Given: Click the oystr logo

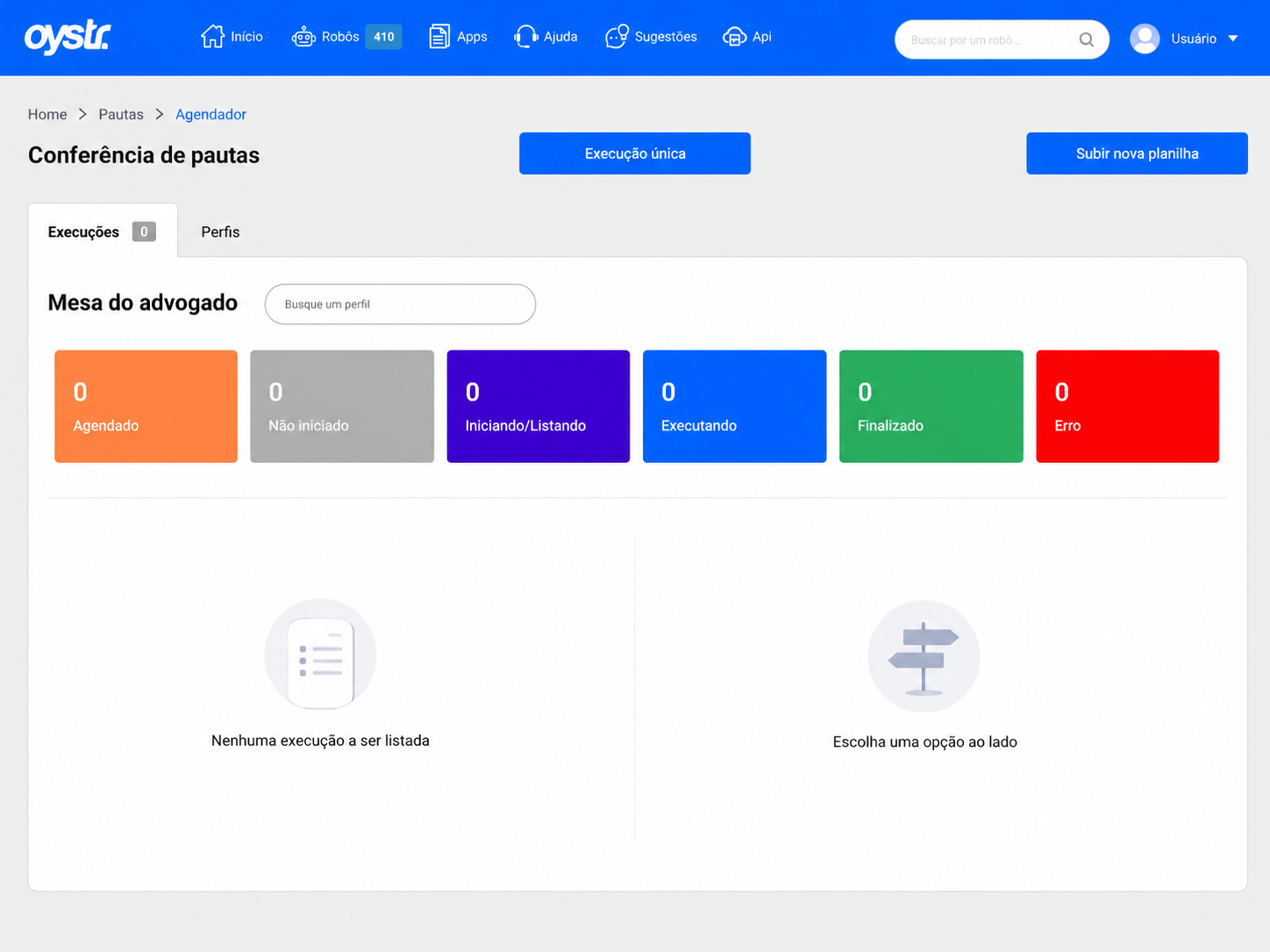Looking at the screenshot, I should tap(68, 37).
